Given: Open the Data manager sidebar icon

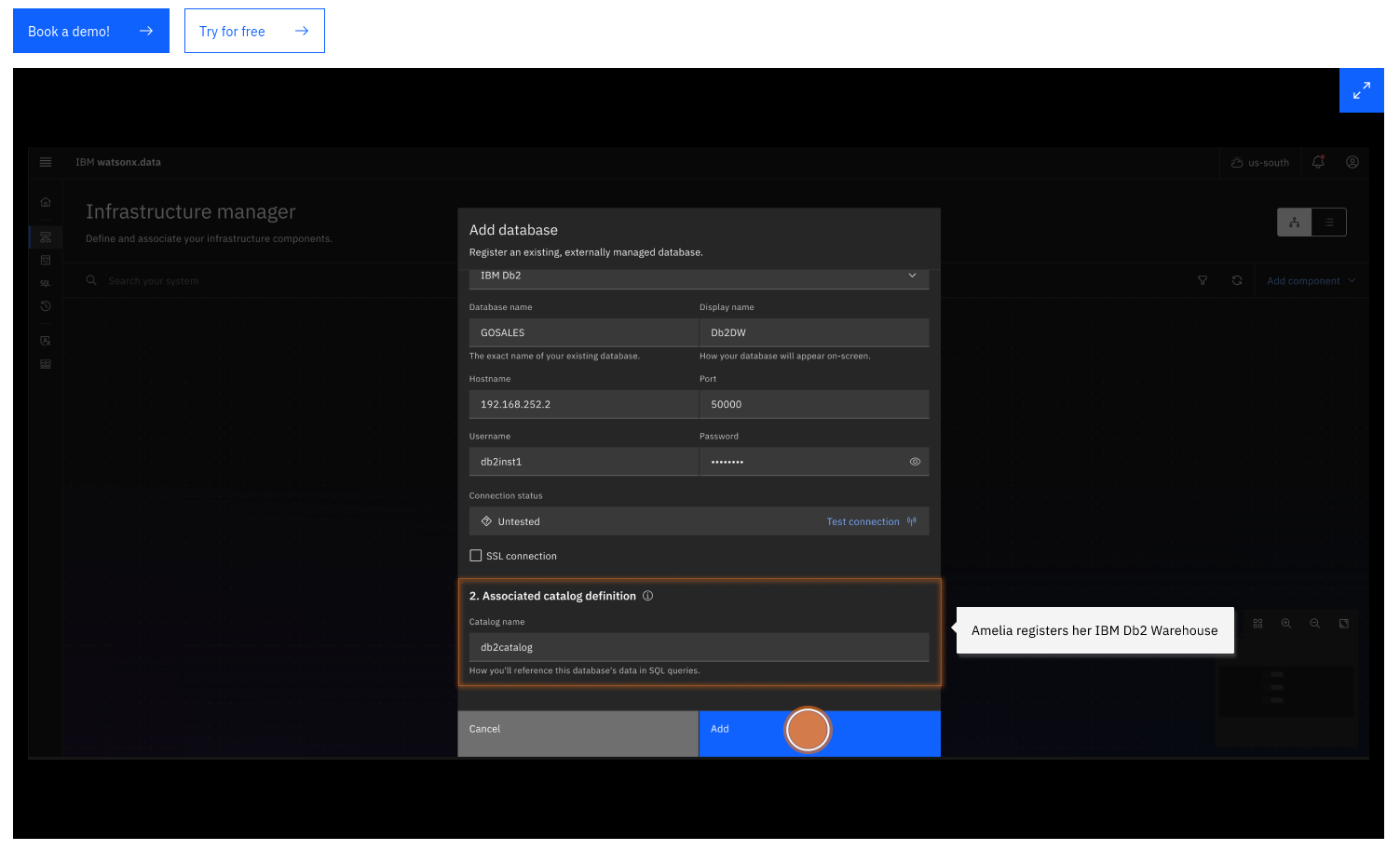Looking at the screenshot, I should click(46, 260).
